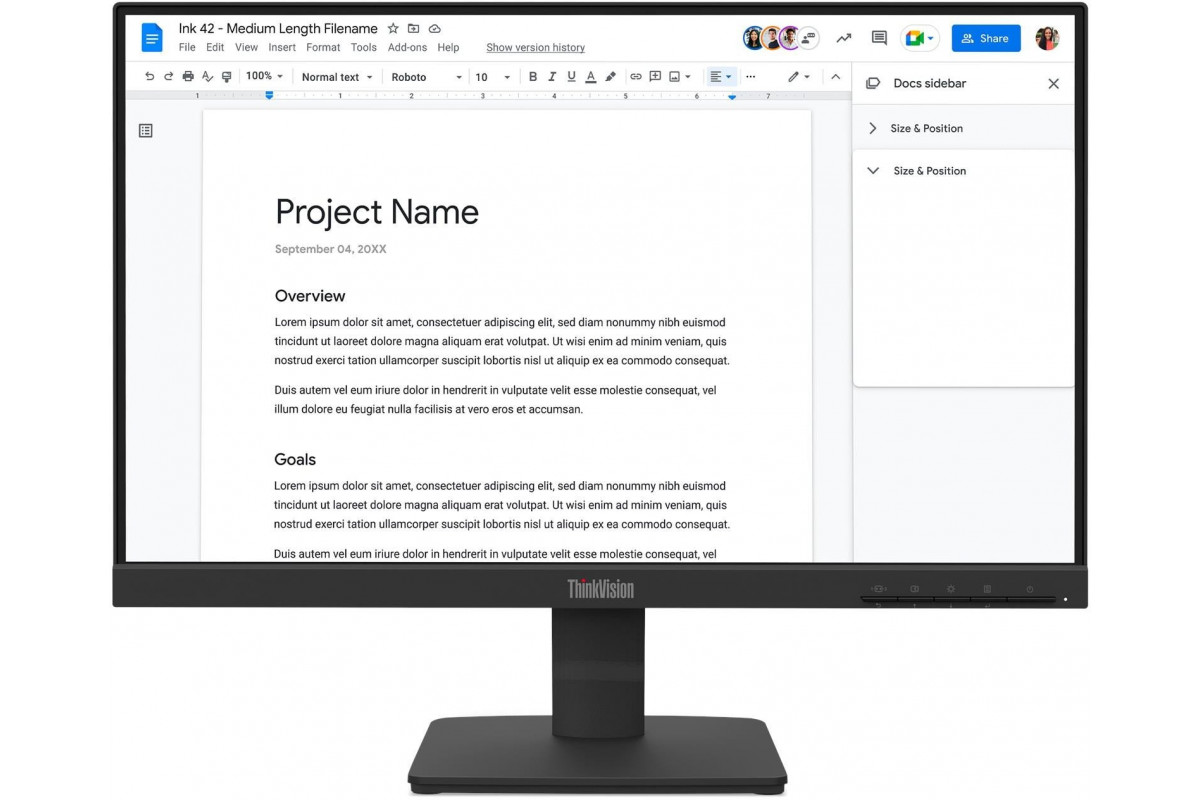Click the undo arrow in toolbar
Viewport: 1200px width, 800px height.
point(149,77)
